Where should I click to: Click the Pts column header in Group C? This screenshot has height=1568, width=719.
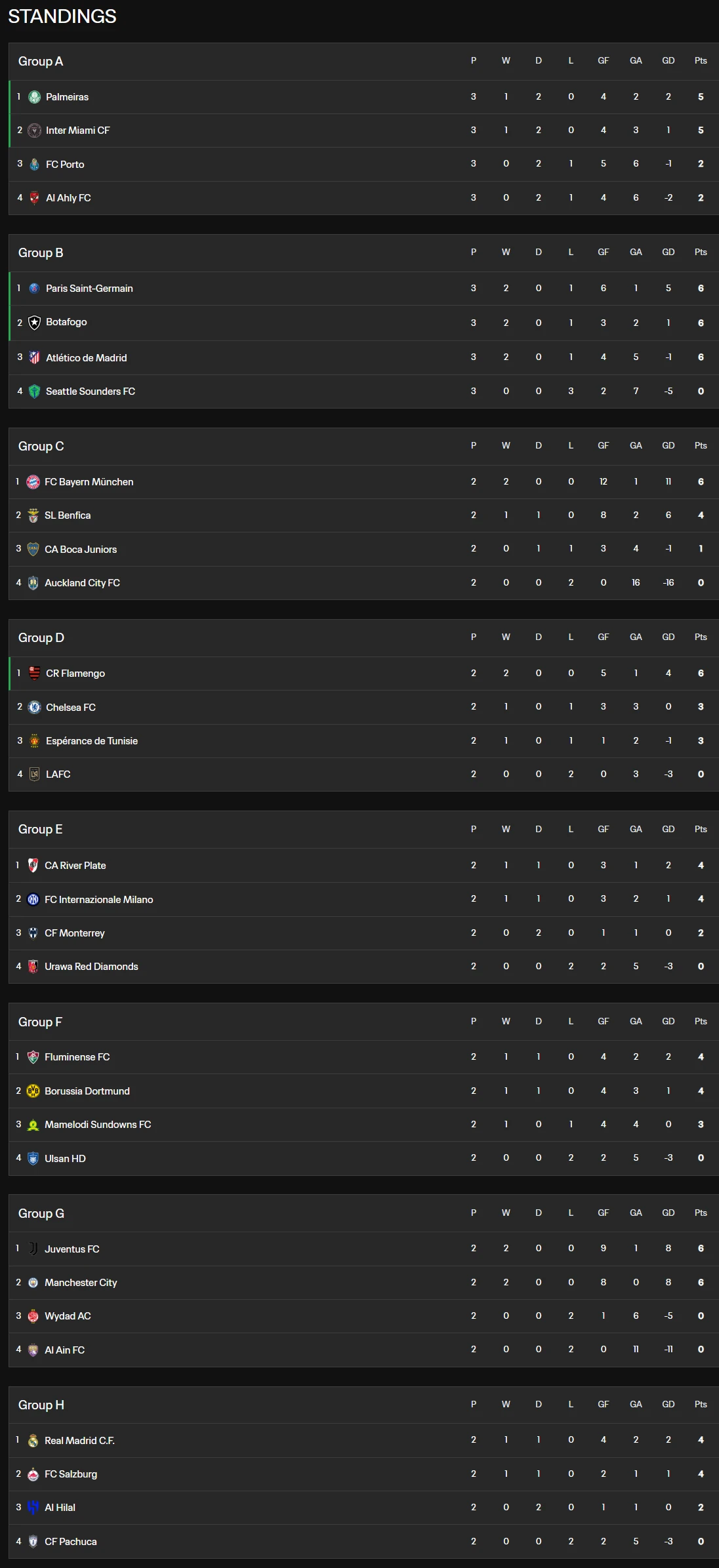tap(701, 446)
